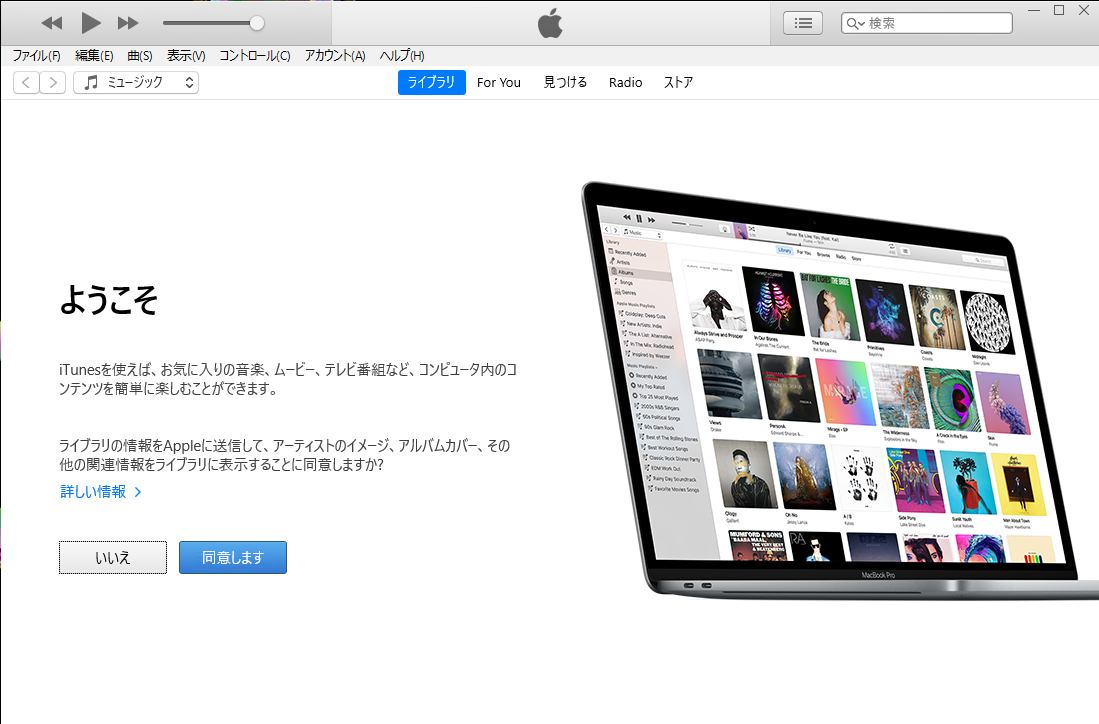
Task: Click the Apple logo in the toolbar
Action: (549, 22)
